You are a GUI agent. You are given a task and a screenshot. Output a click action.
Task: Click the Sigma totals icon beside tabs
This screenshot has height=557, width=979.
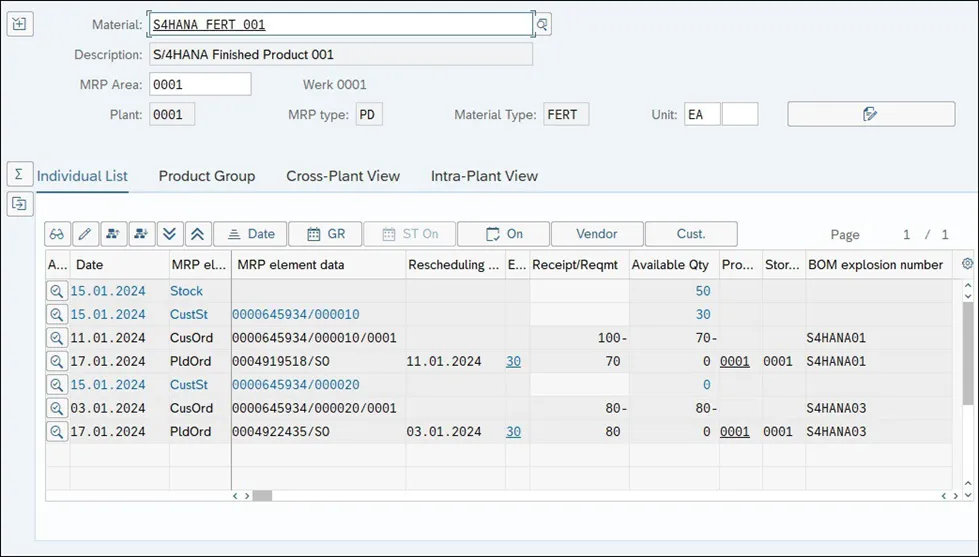pyautogui.click(x=19, y=174)
